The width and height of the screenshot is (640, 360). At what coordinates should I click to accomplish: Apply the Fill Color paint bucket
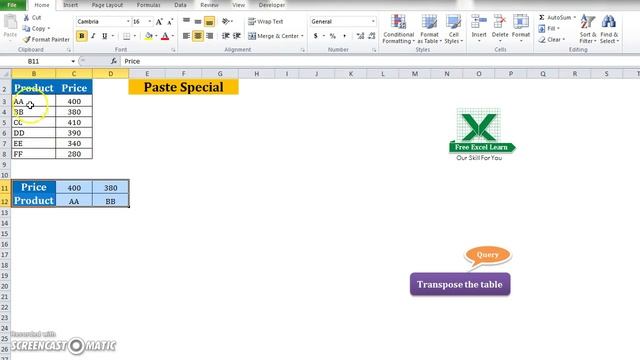[149, 36]
